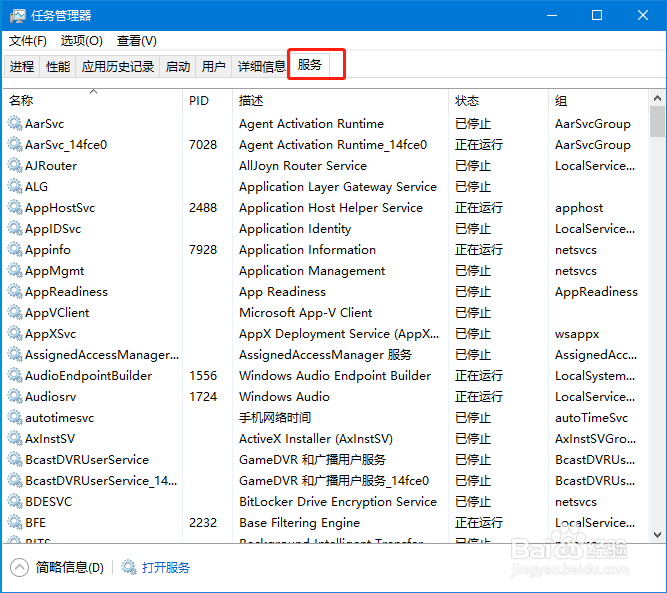Open the 查看(V) menu
Screen dimensions: 667x593
(x=137, y=41)
